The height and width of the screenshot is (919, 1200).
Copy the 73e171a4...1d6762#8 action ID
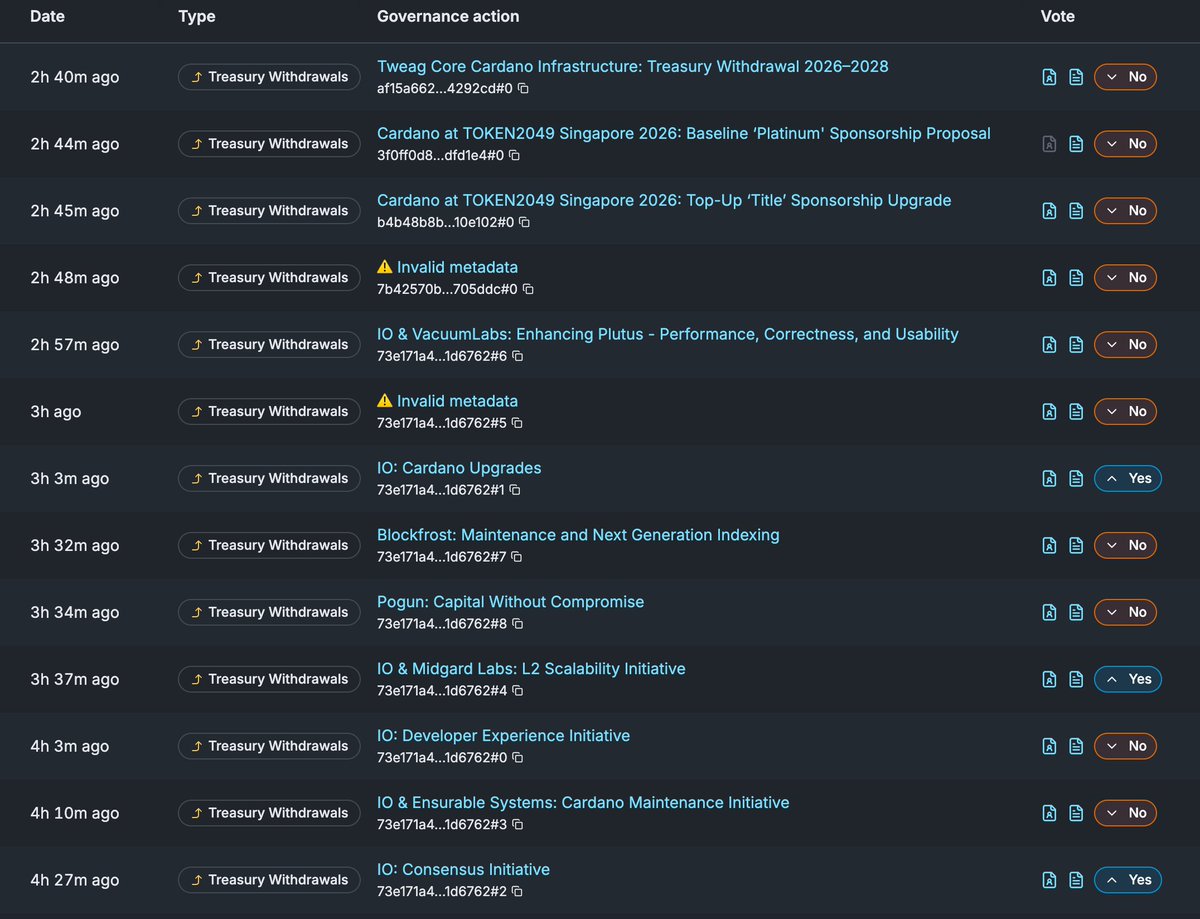pos(517,625)
